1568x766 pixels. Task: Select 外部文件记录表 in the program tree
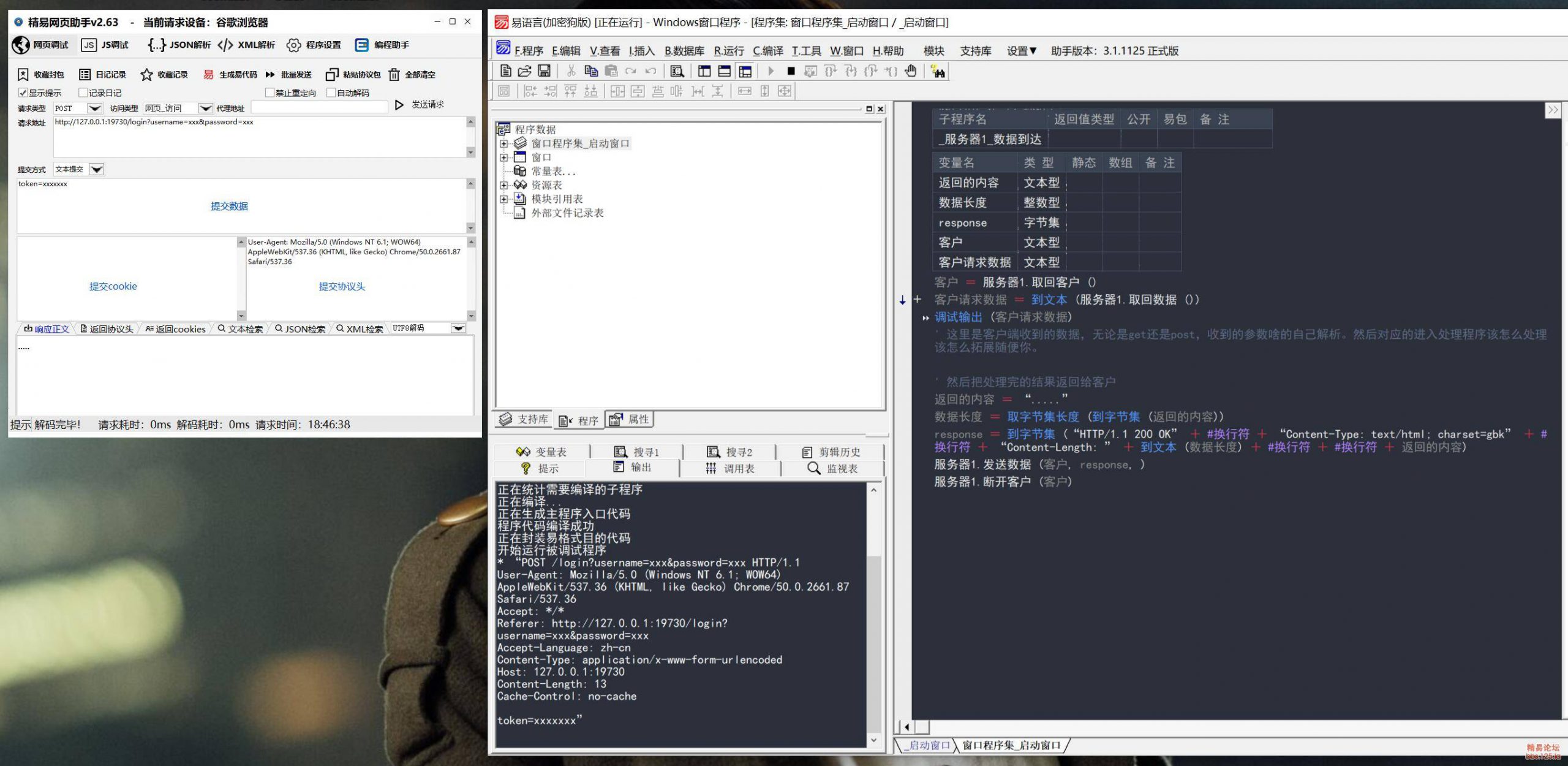[x=567, y=213]
